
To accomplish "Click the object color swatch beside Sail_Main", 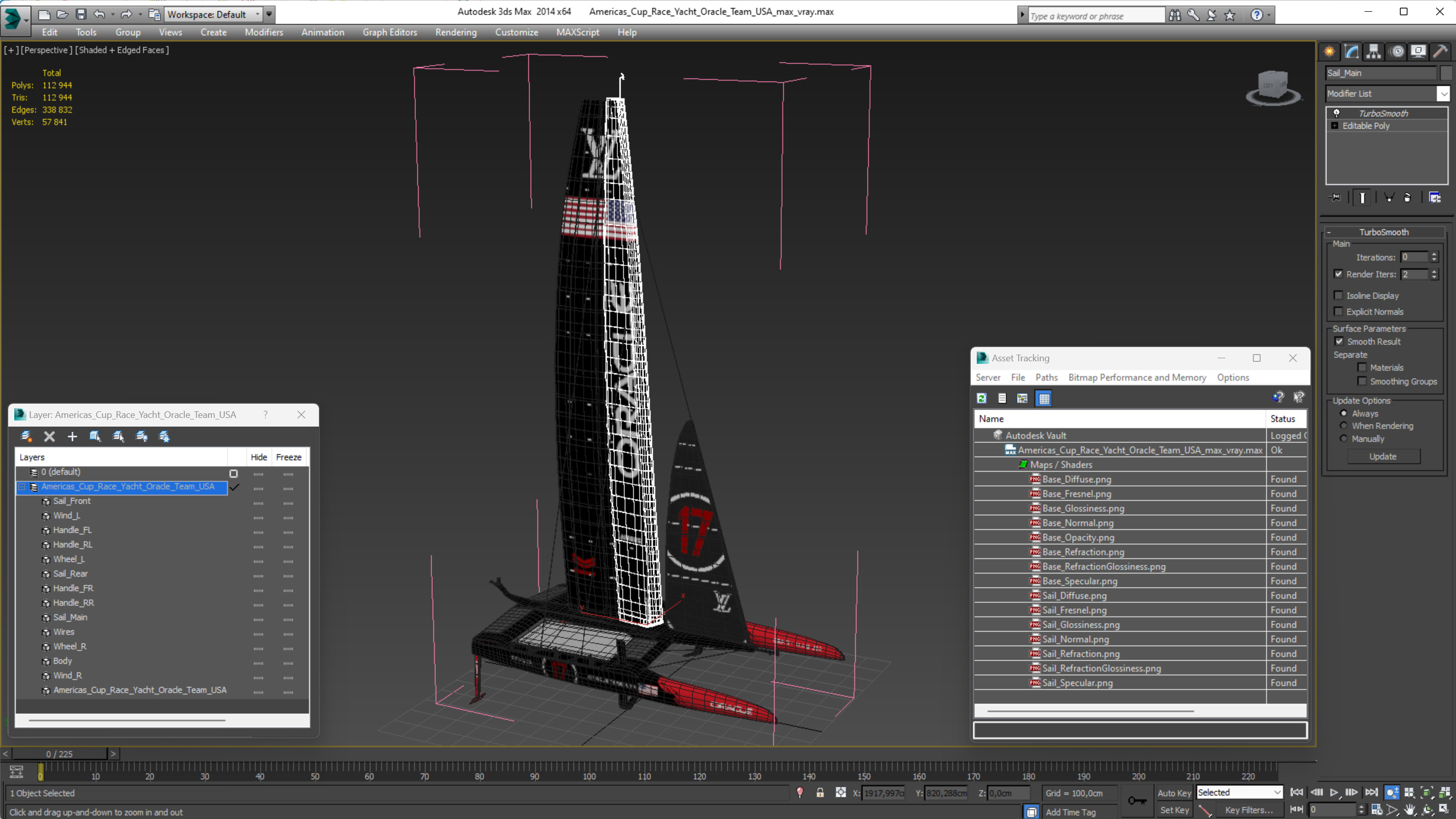I will tap(1446, 73).
